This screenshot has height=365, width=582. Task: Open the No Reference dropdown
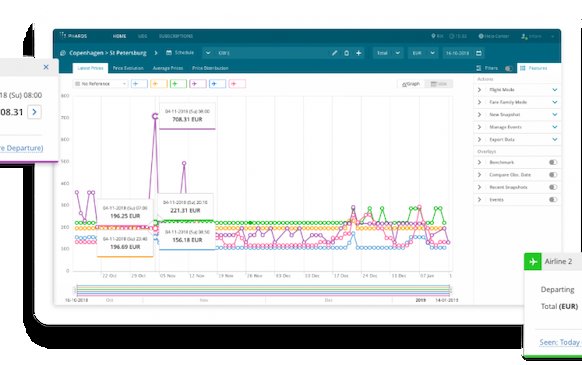pos(101,84)
